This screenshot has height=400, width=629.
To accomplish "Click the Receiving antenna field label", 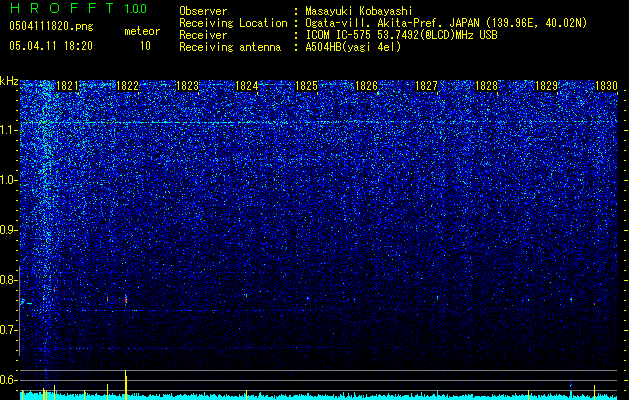I will (x=230, y=47).
